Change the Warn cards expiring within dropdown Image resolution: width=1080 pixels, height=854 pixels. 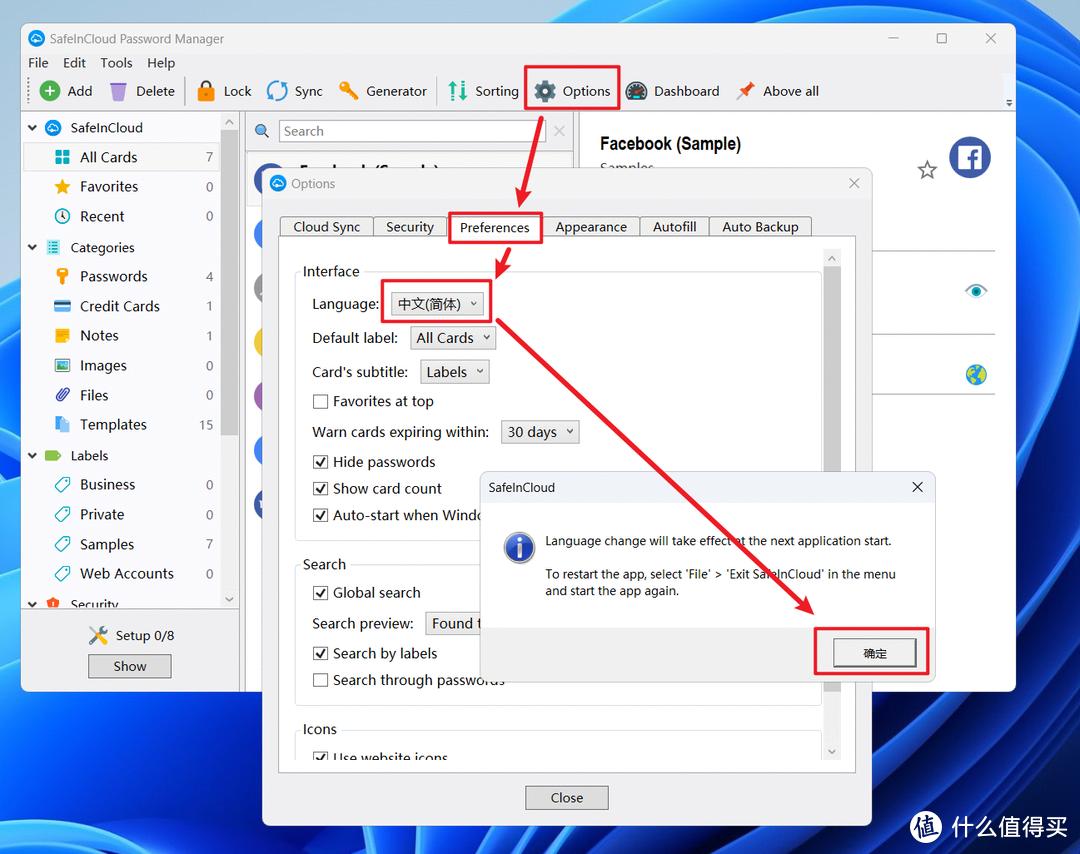(540, 432)
